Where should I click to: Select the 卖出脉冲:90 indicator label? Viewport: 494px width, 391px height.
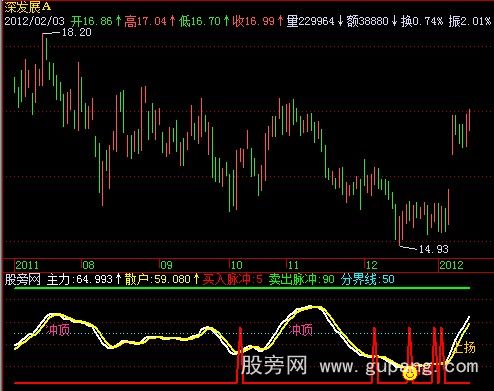point(301,279)
